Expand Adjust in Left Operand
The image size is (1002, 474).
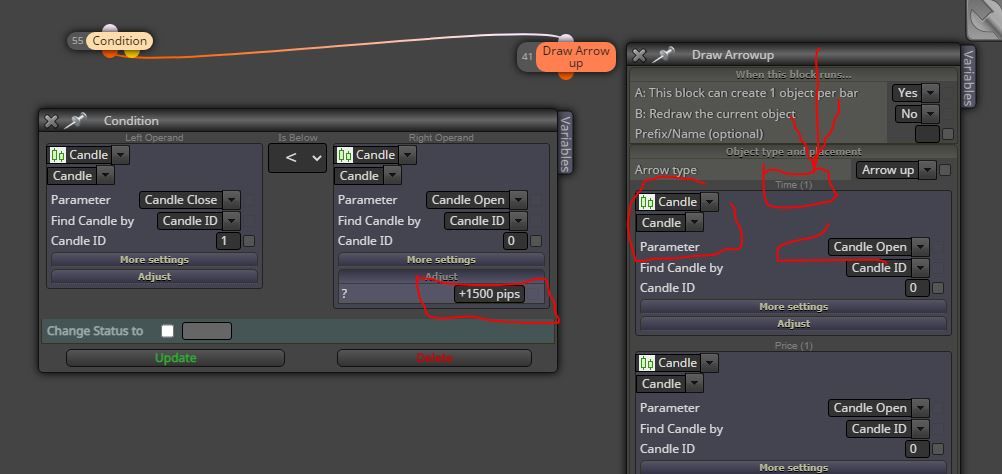coord(154,277)
